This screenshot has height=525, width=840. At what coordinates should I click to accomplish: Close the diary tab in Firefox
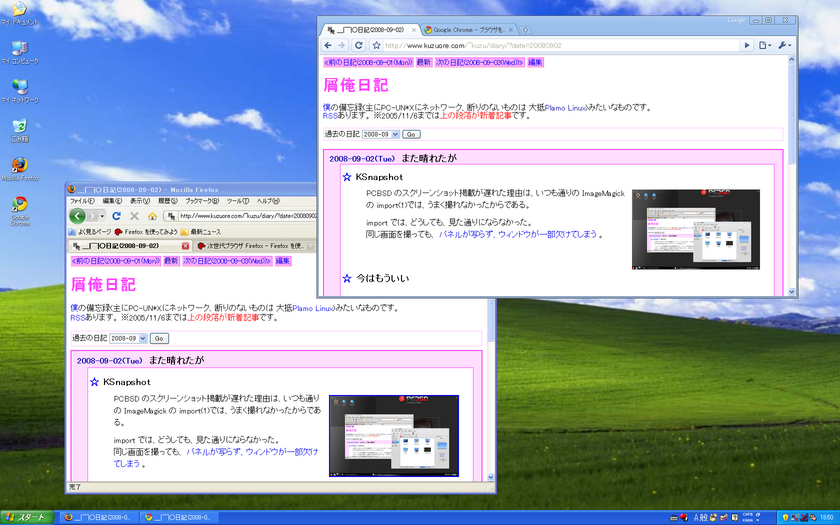tap(185, 246)
